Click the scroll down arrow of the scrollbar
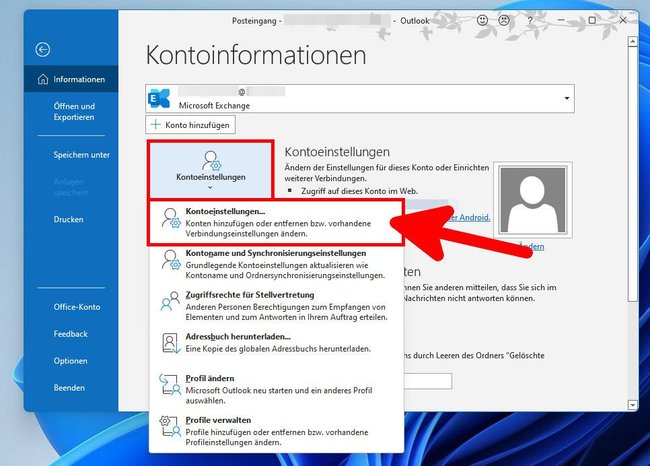 click(633, 405)
